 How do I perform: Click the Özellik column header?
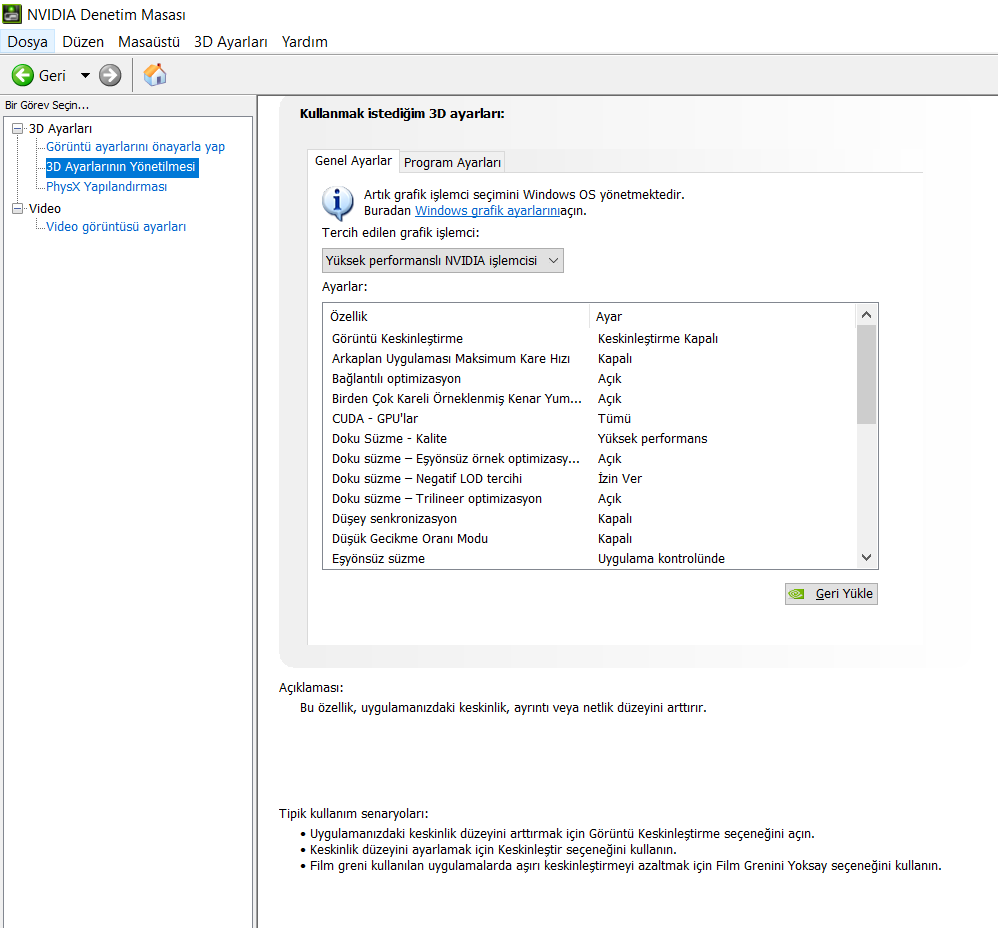tap(456, 316)
